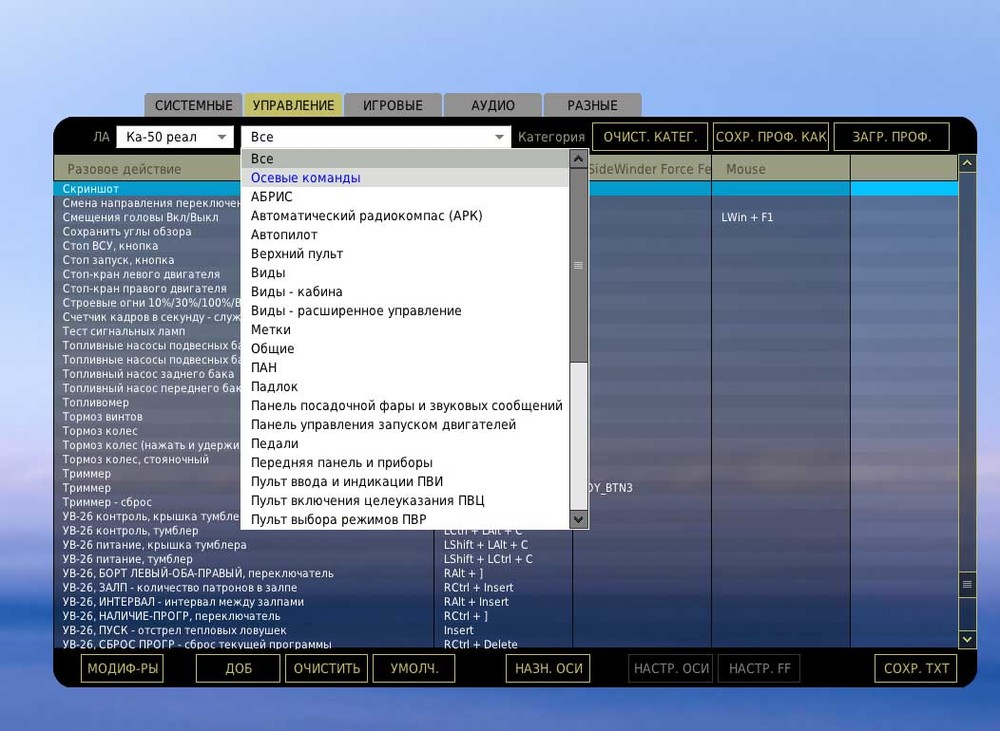Select the Скриншот row

(x=506, y=189)
